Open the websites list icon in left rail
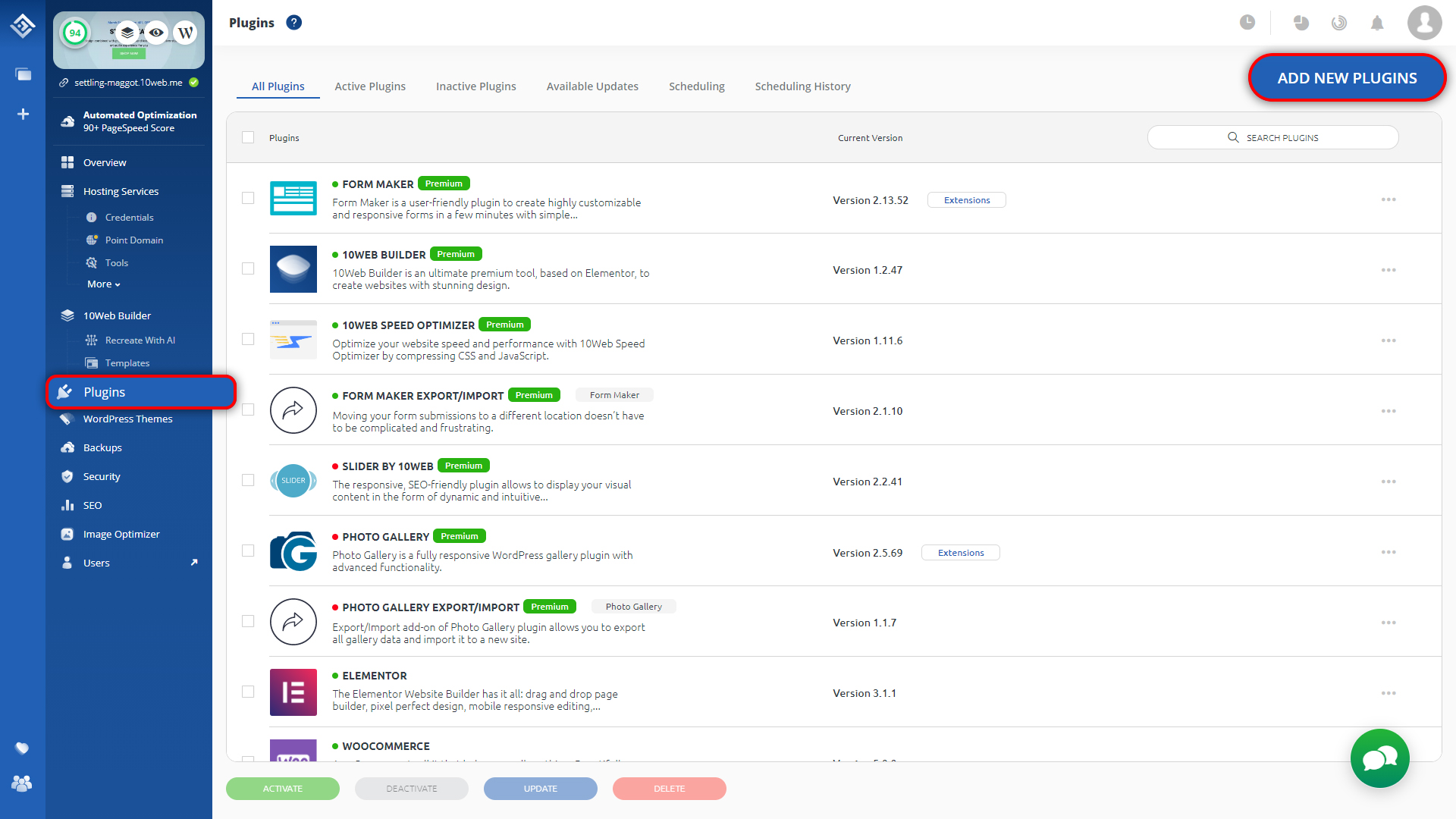The image size is (1456, 819). (23, 74)
